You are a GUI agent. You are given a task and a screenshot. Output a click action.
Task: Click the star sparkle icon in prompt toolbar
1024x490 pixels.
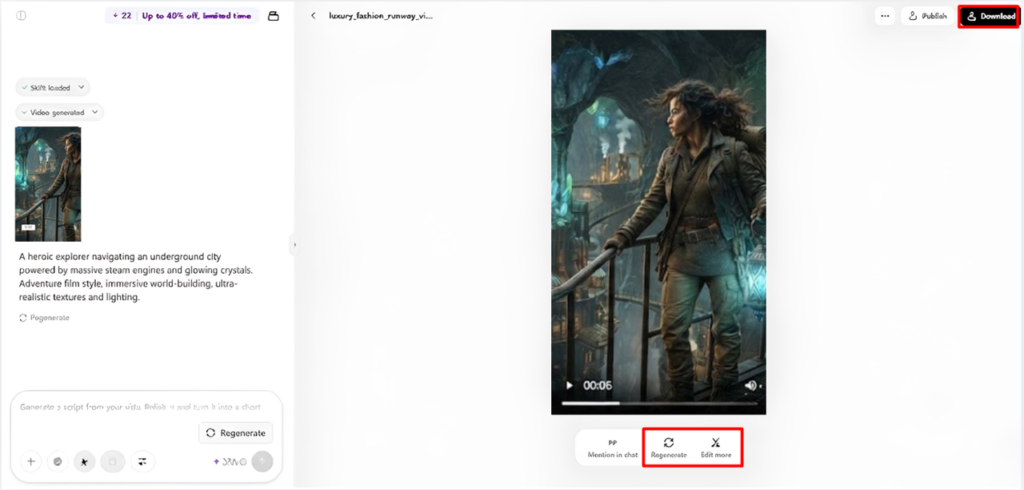pos(84,461)
